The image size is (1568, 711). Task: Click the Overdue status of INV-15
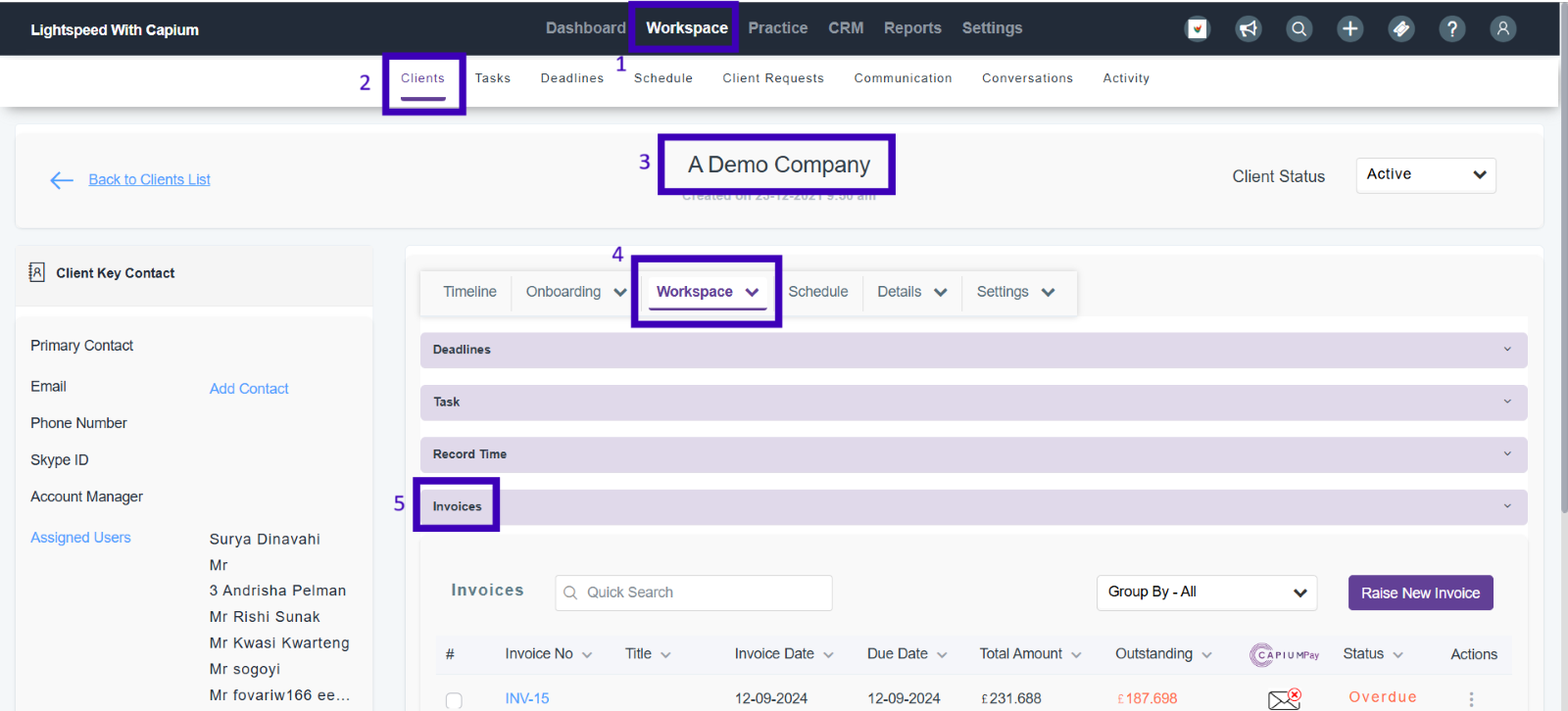click(1383, 697)
